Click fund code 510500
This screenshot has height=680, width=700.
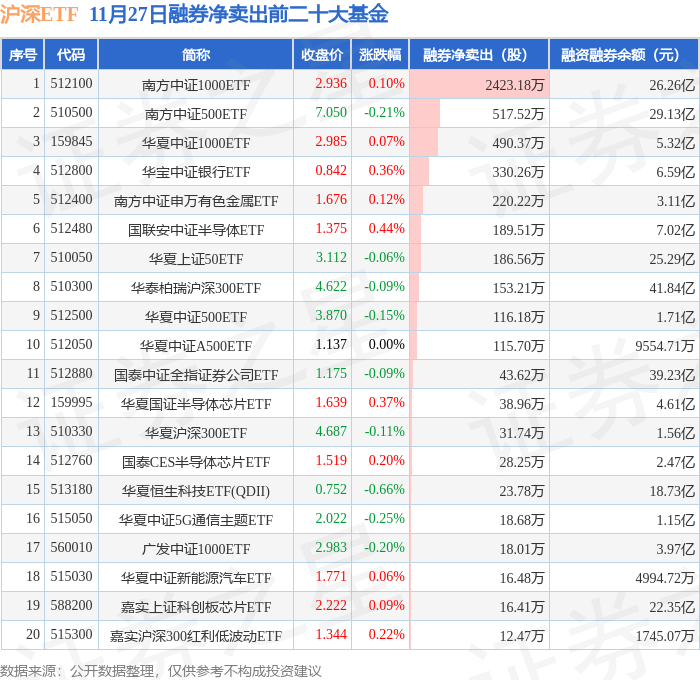[x=71, y=112]
